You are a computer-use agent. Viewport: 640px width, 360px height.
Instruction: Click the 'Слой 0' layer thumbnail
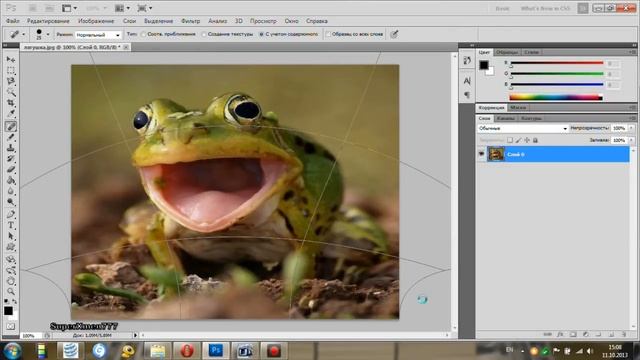pos(496,154)
